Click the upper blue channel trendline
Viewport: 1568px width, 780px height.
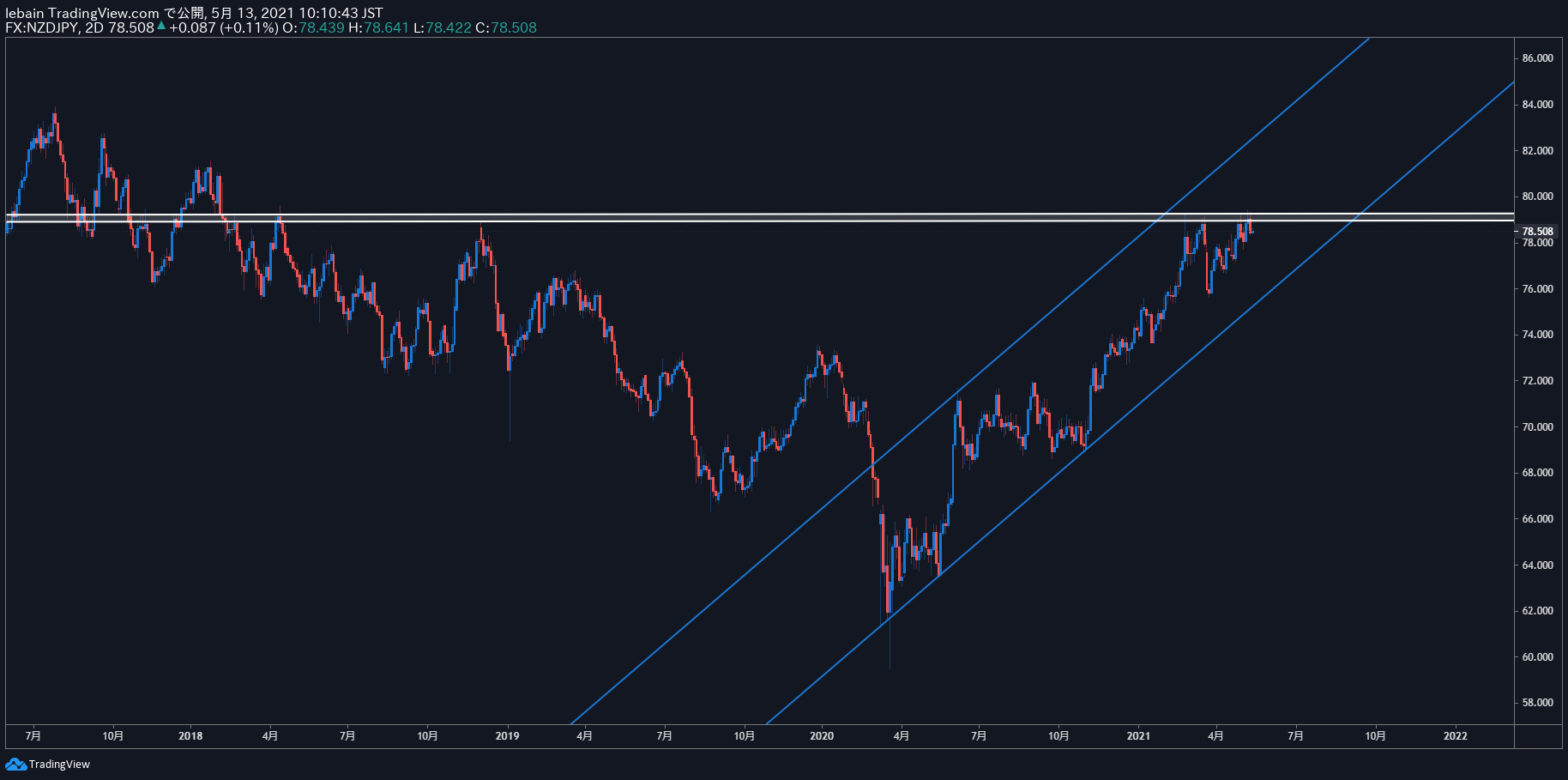[x=969, y=380]
